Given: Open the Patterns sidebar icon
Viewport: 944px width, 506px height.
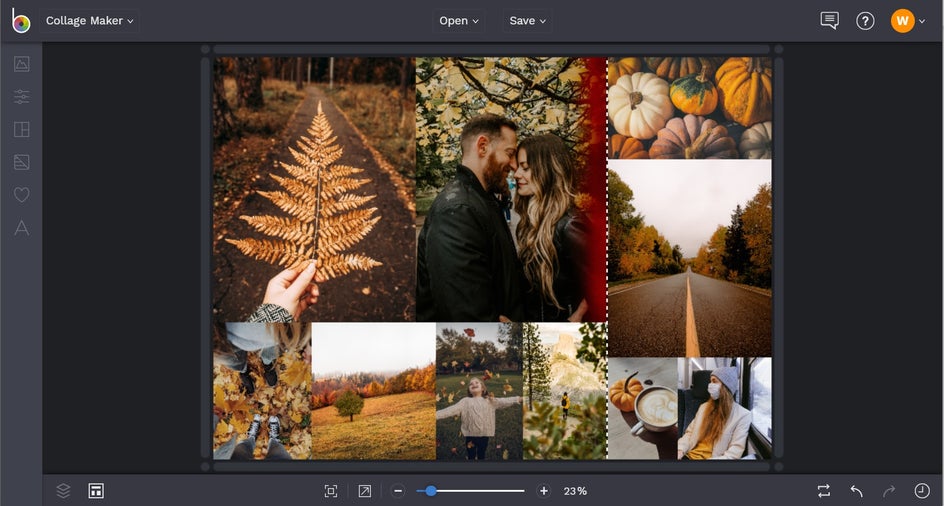Looking at the screenshot, I should click(x=21, y=162).
